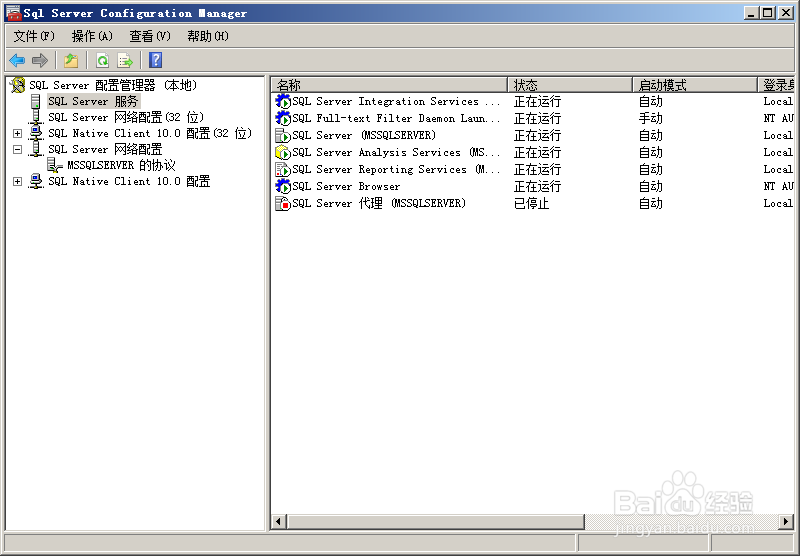This screenshot has width=800, height=556.
Task: Click the Back arrow toolbar icon
Action: pyautogui.click(x=17, y=61)
